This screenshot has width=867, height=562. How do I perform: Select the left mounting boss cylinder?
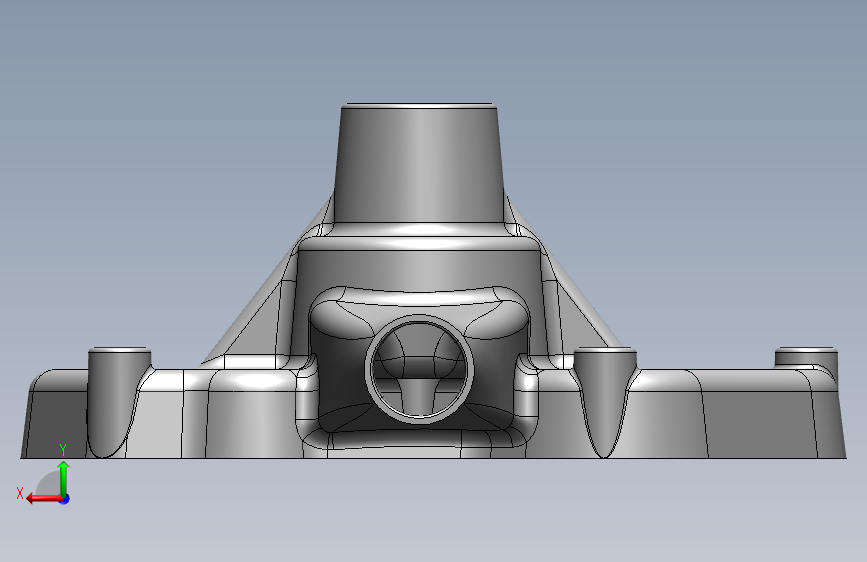click(x=118, y=402)
